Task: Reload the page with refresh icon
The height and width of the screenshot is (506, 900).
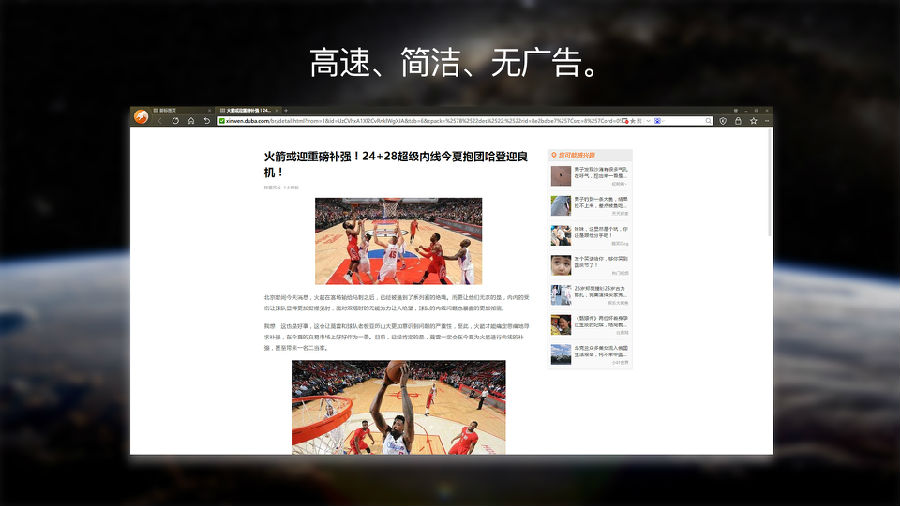Action: [176, 121]
